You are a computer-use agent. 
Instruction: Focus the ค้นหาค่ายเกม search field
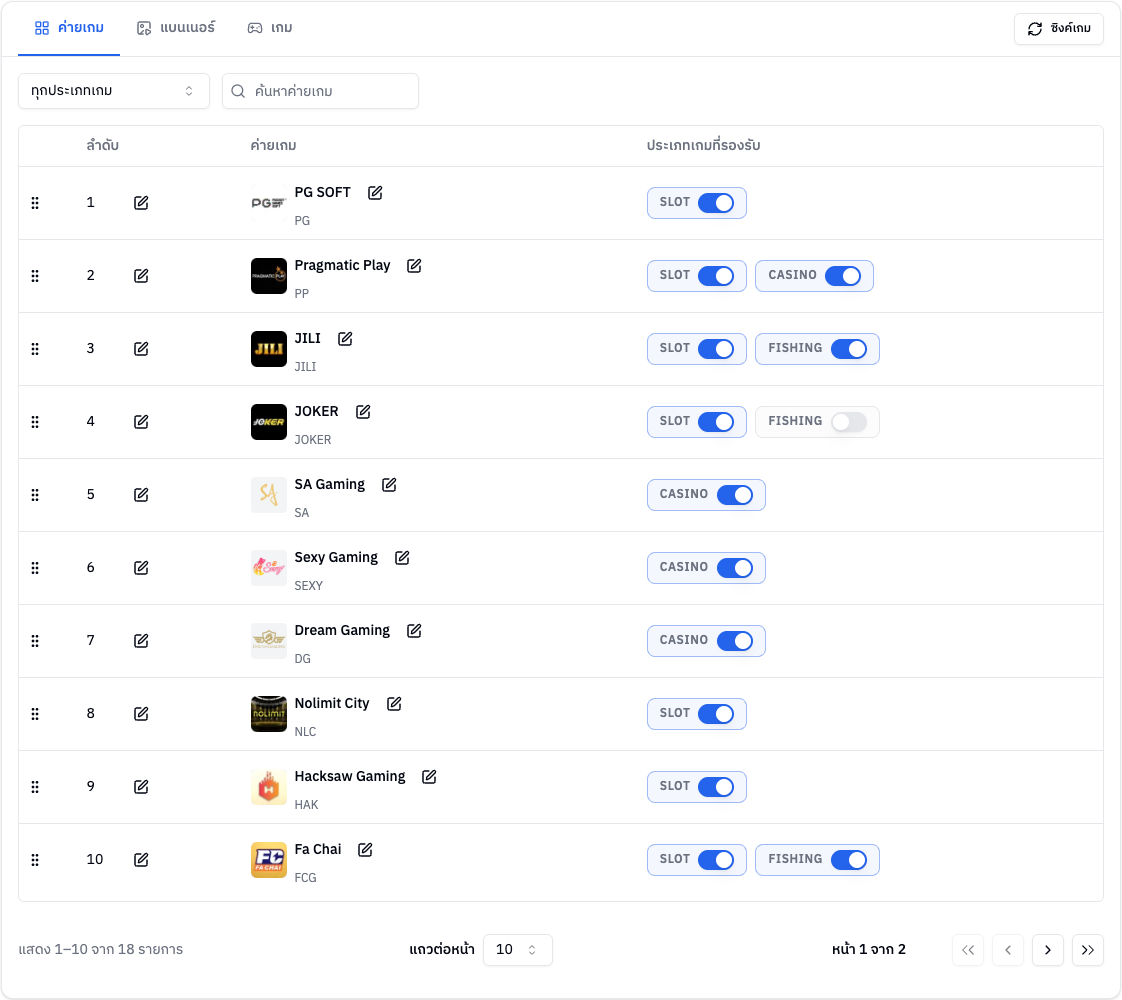pyautogui.click(x=321, y=91)
